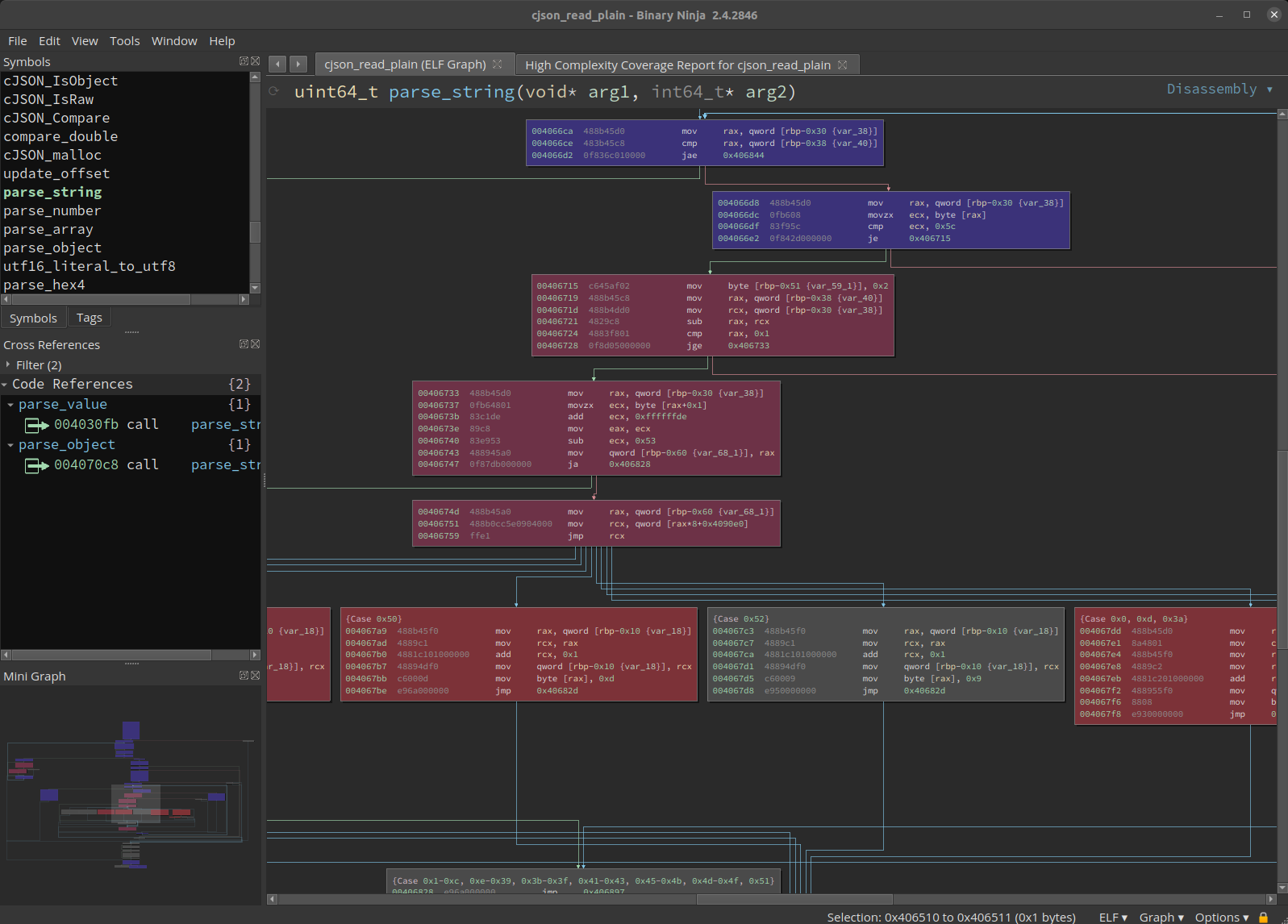Image resolution: width=1288 pixels, height=924 pixels.
Task: Collapse the parse_value reference node
Action: tap(10, 405)
